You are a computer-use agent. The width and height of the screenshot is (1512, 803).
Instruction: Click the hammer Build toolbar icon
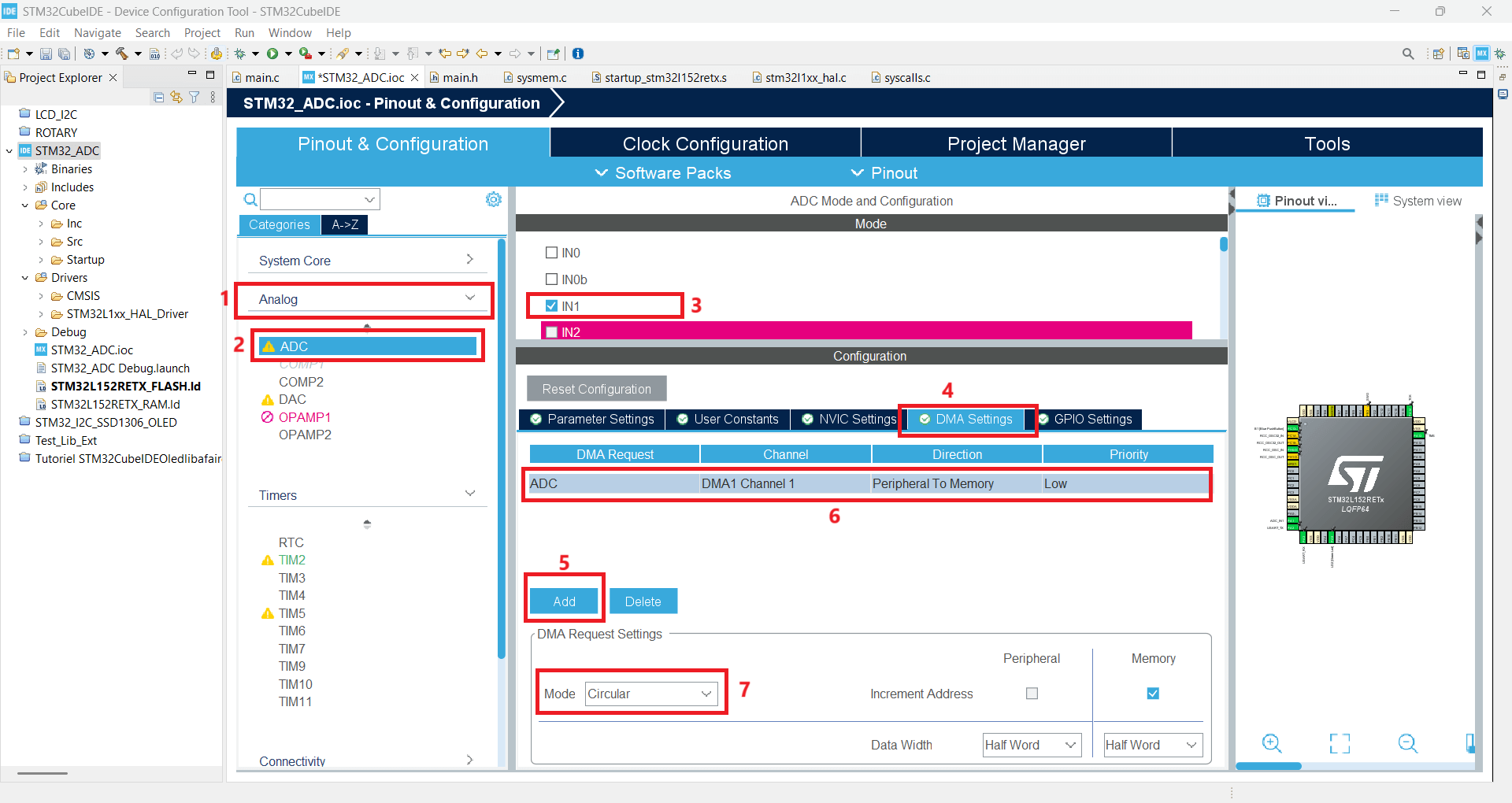click(x=122, y=54)
